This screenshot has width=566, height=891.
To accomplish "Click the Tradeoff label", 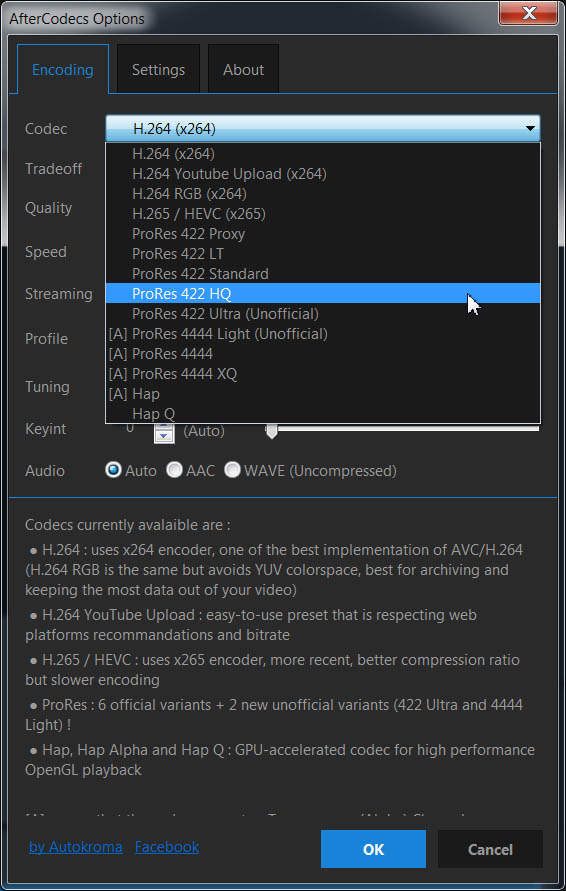I will coord(53,168).
